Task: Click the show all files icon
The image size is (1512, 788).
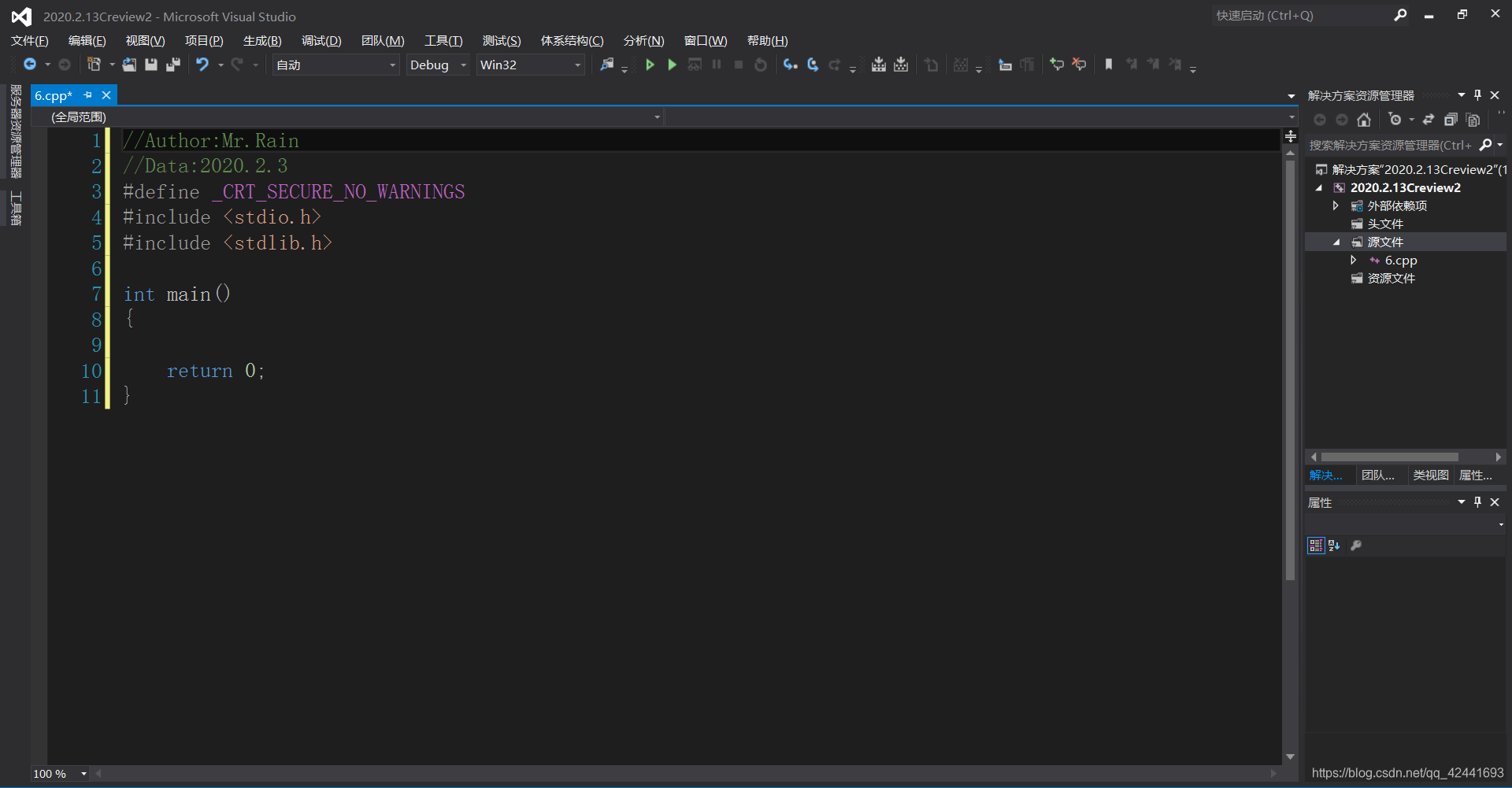Action: [1473, 120]
